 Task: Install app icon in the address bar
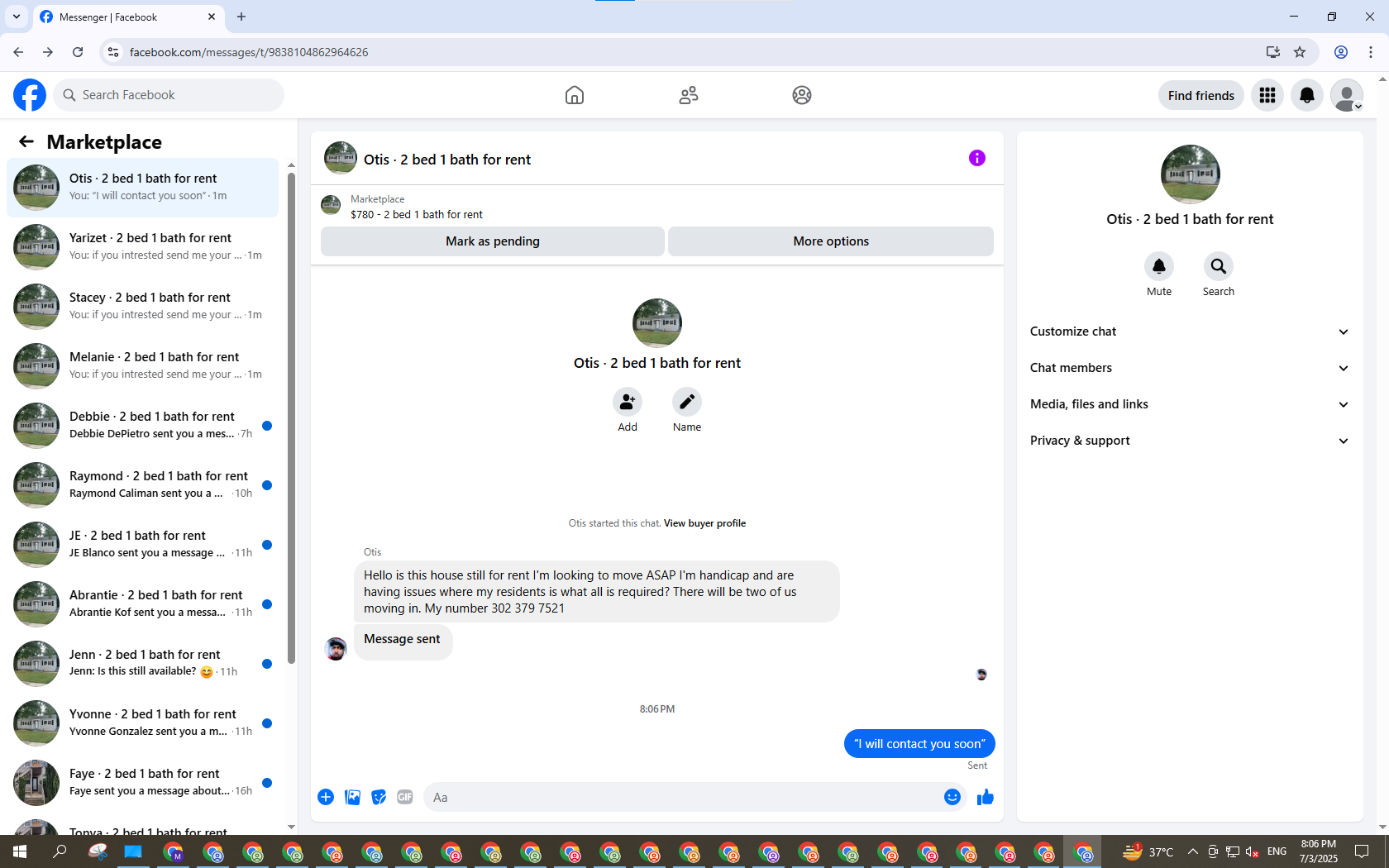tap(1272, 52)
